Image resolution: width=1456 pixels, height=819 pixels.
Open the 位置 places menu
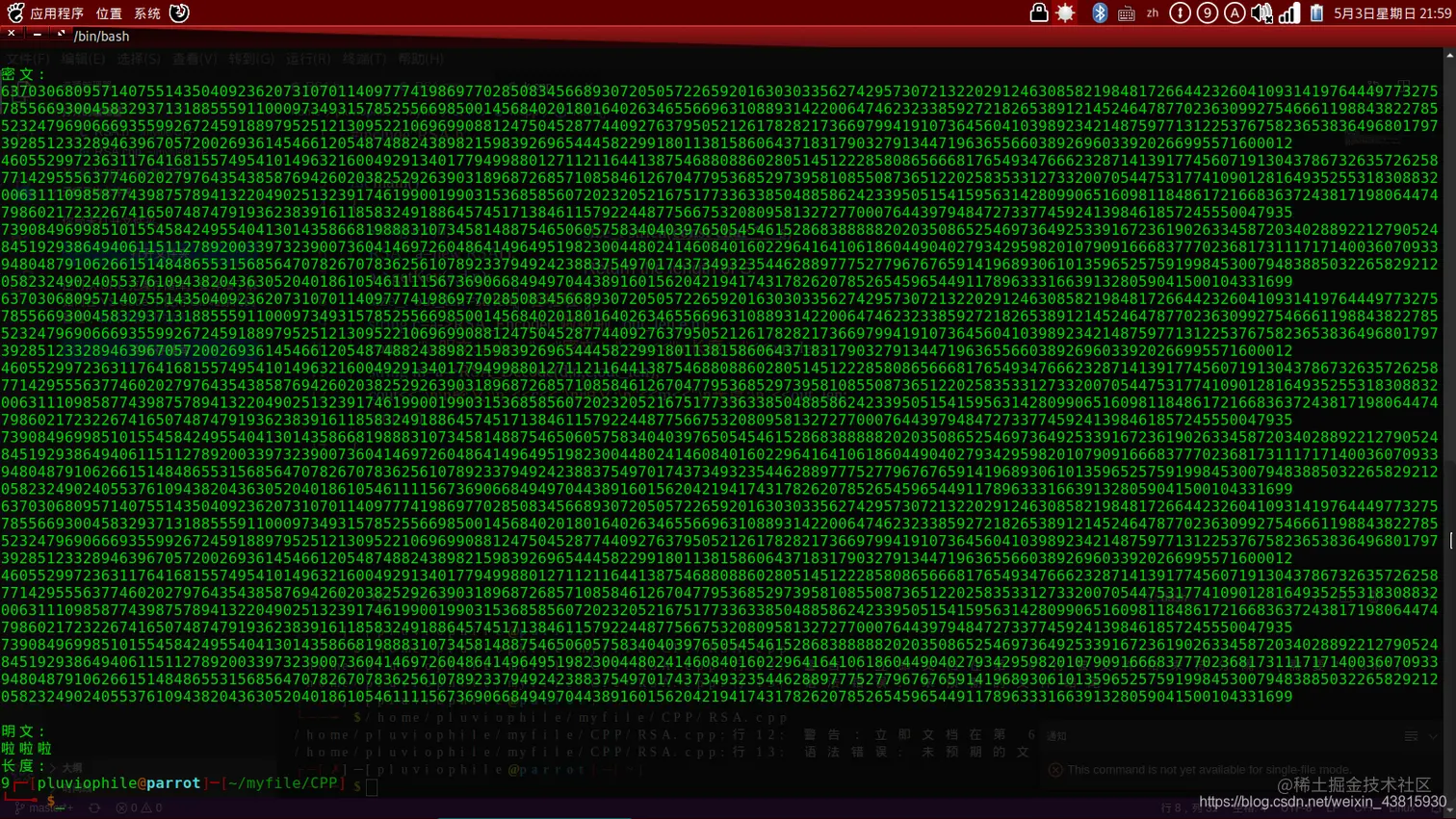(x=109, y=13)
